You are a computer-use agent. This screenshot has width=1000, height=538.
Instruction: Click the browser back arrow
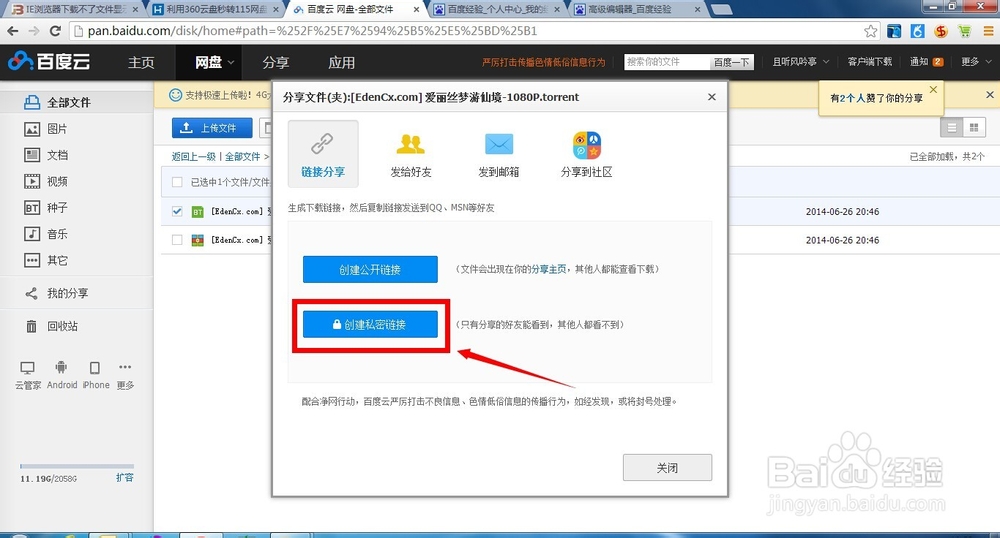(x=13, y=31)
